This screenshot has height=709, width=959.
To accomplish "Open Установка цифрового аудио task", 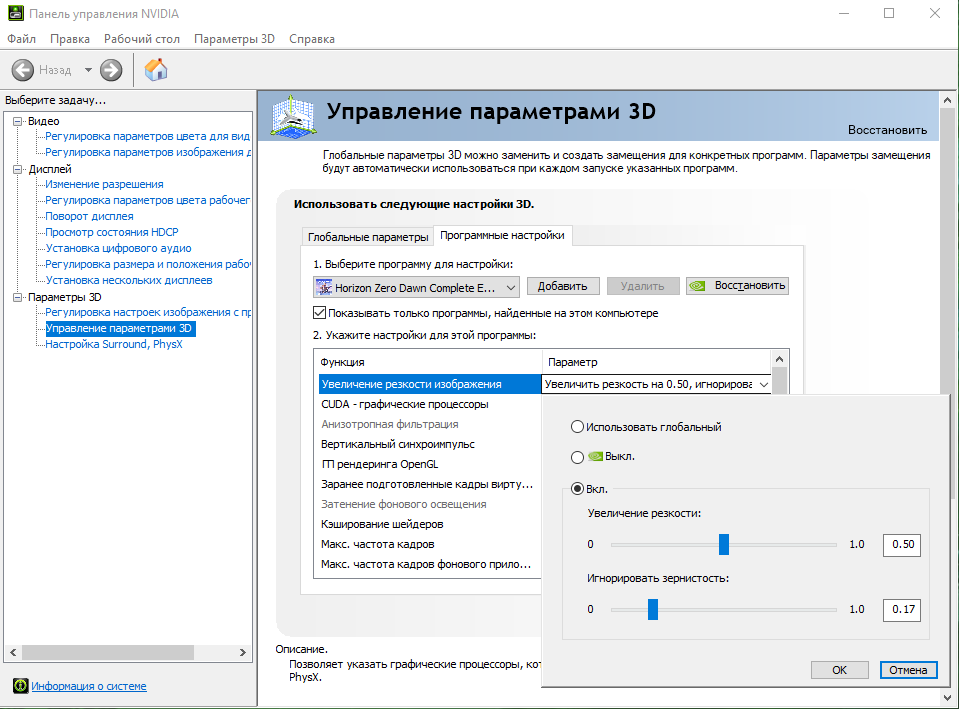I will [119, 248].
